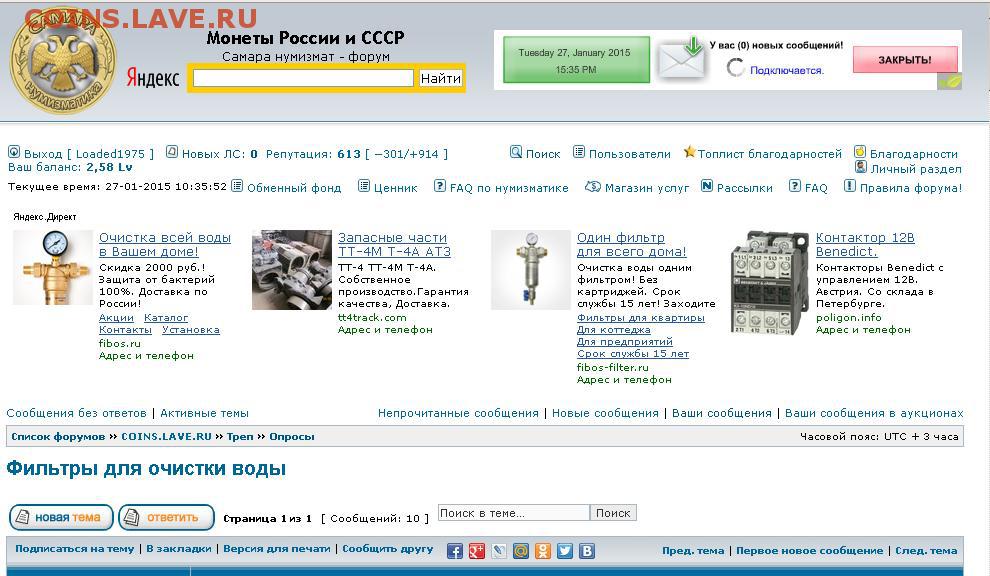The image size is (990, 576).
Task: Open the Каталог ad sublink
Action: pyautogui.click(x=166, y=318)
